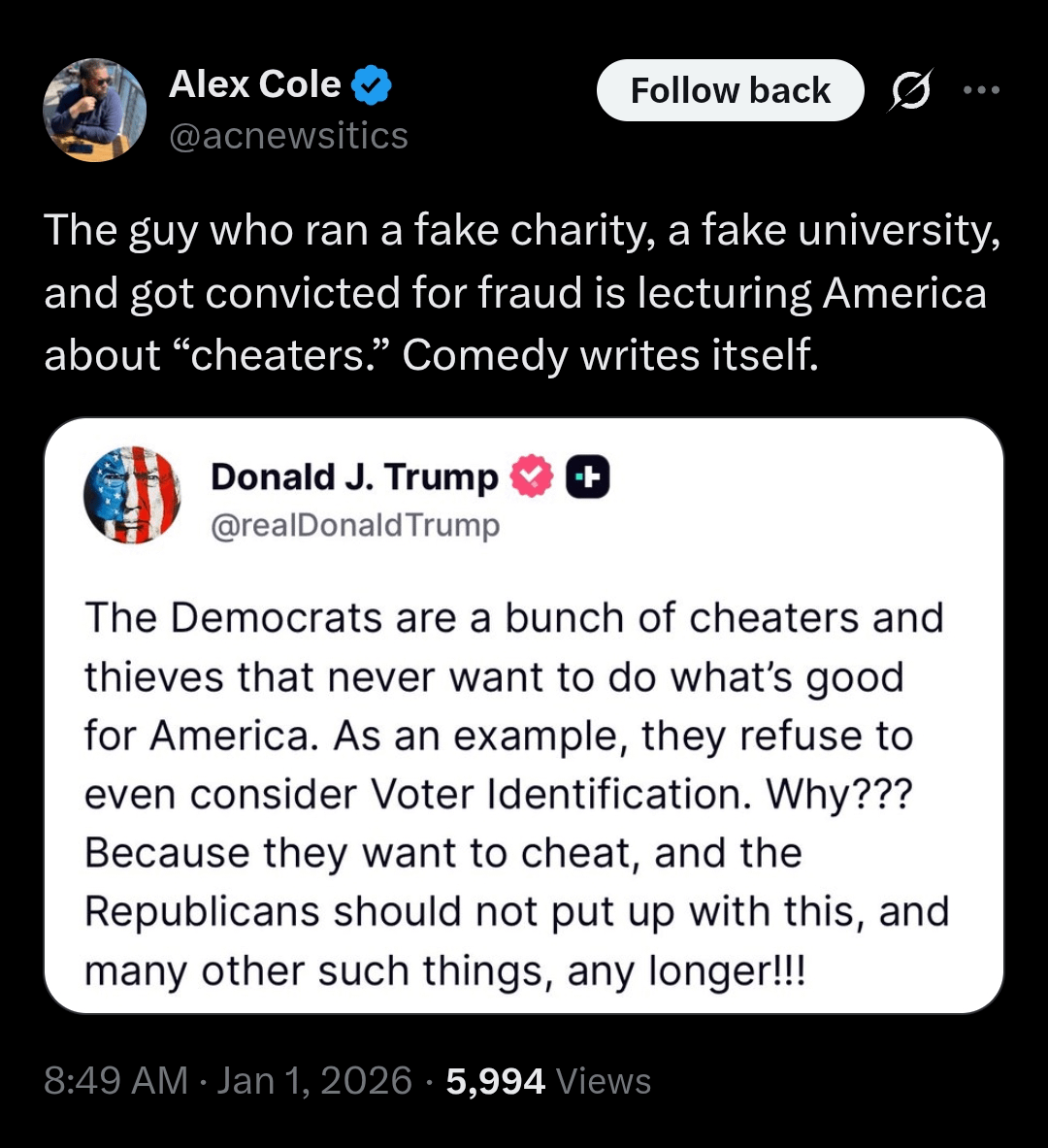
Task: Click the 8:49 AM timestamp
Action: coord(115,1081)
